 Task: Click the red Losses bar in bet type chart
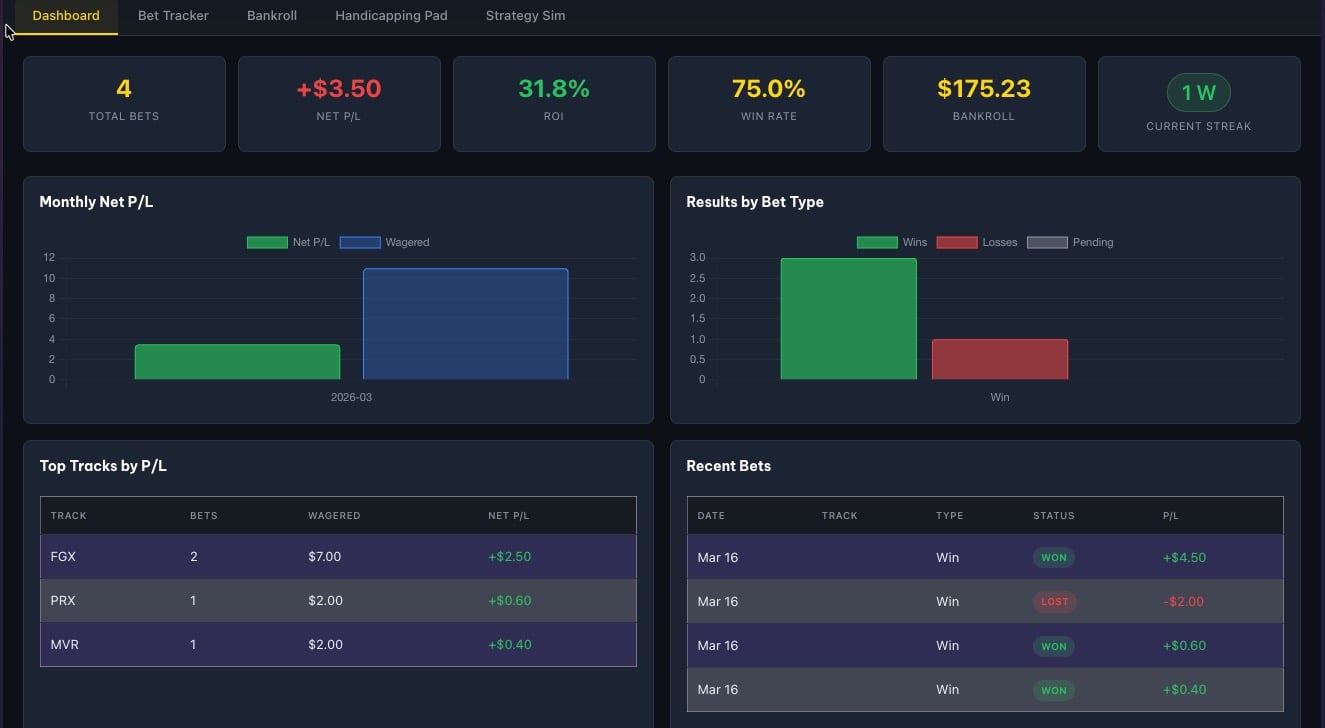click(999, 360)
